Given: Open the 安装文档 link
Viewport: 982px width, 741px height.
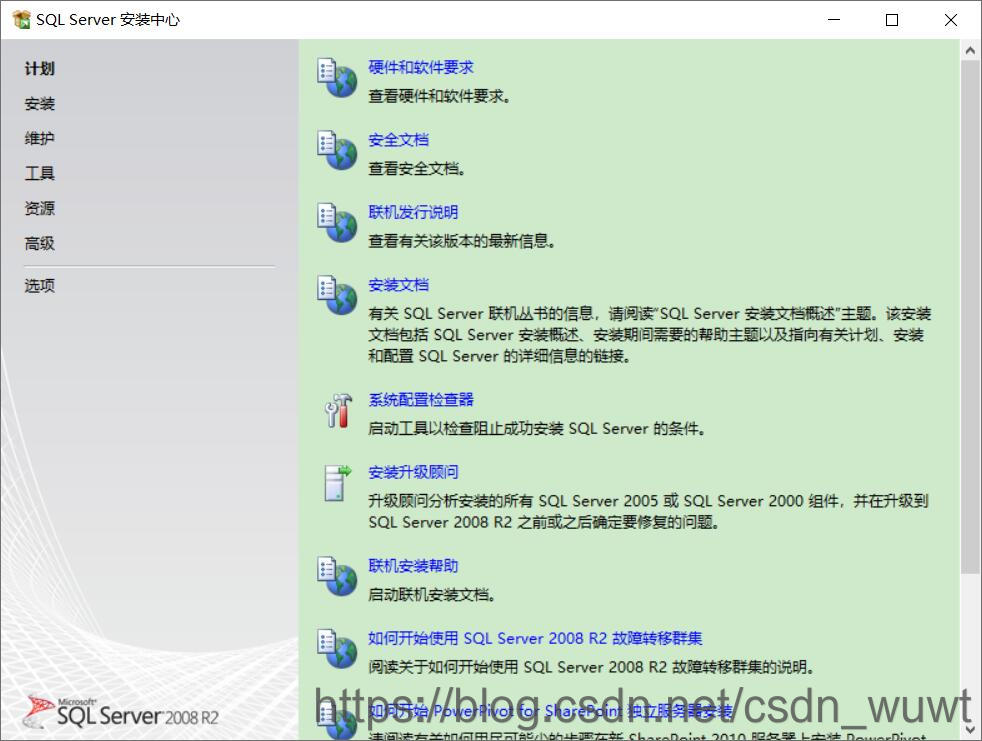Looking at the screenshot, I should pos(398,284).
